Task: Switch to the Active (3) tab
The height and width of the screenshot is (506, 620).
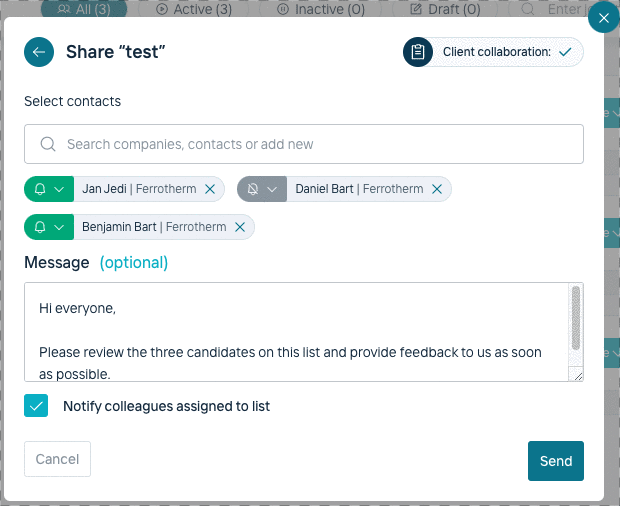Action: (194, 9)
